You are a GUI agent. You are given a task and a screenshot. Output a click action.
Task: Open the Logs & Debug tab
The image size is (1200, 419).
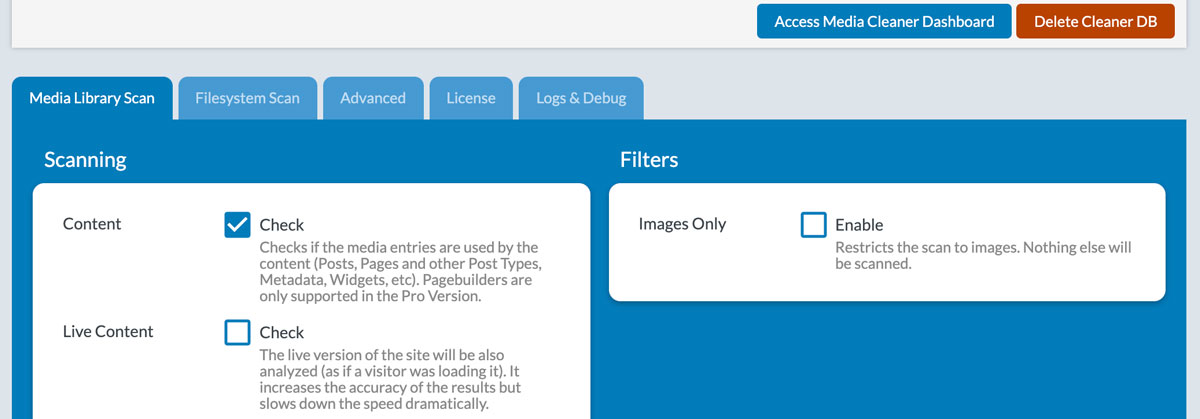[581, 98]
